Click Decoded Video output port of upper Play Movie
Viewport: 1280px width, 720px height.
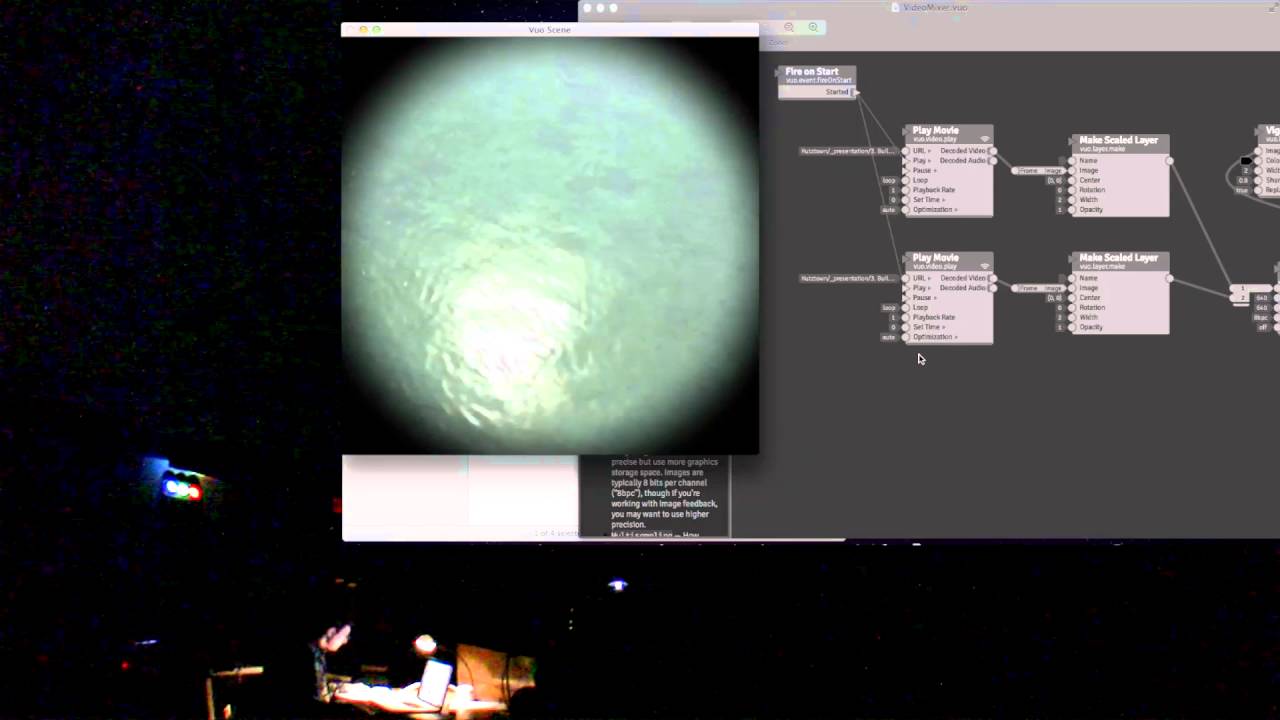[x=992, y=151]
